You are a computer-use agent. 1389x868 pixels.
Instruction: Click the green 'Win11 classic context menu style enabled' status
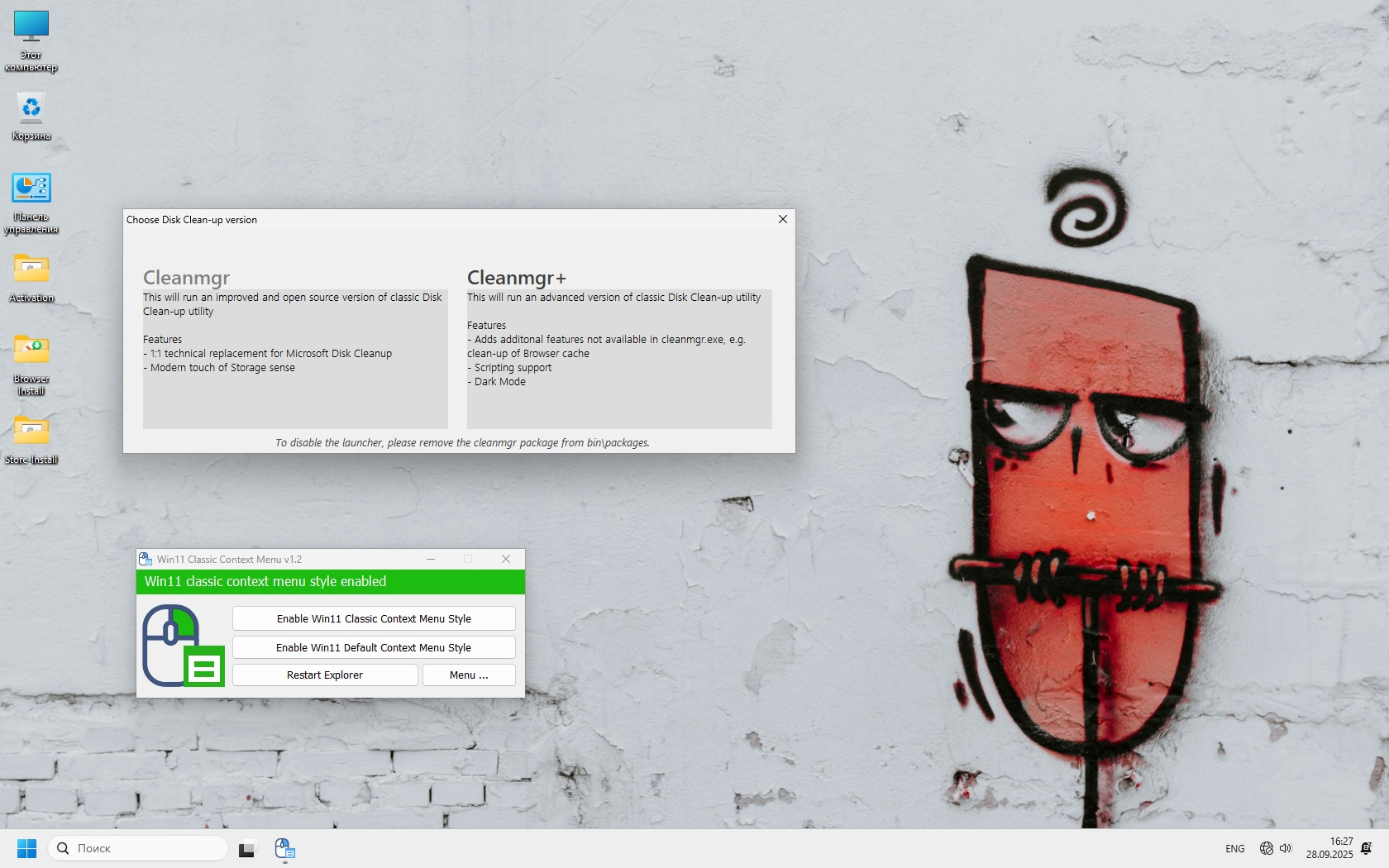tap(331, 582)
